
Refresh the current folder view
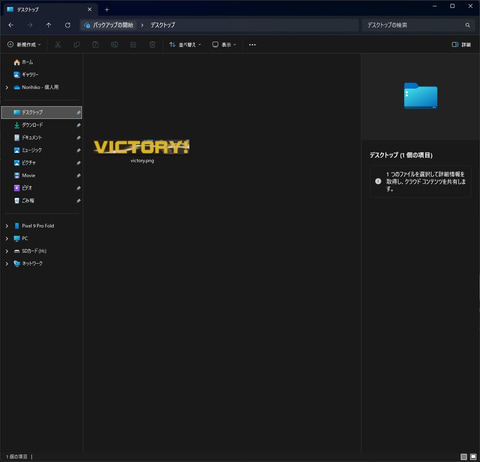pos(68,25)
